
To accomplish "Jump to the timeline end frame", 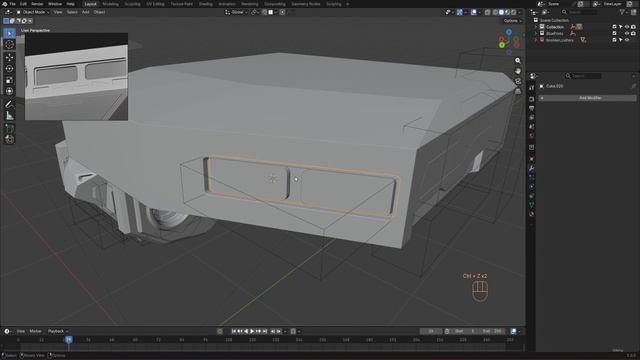I will (x=264, y=331).
